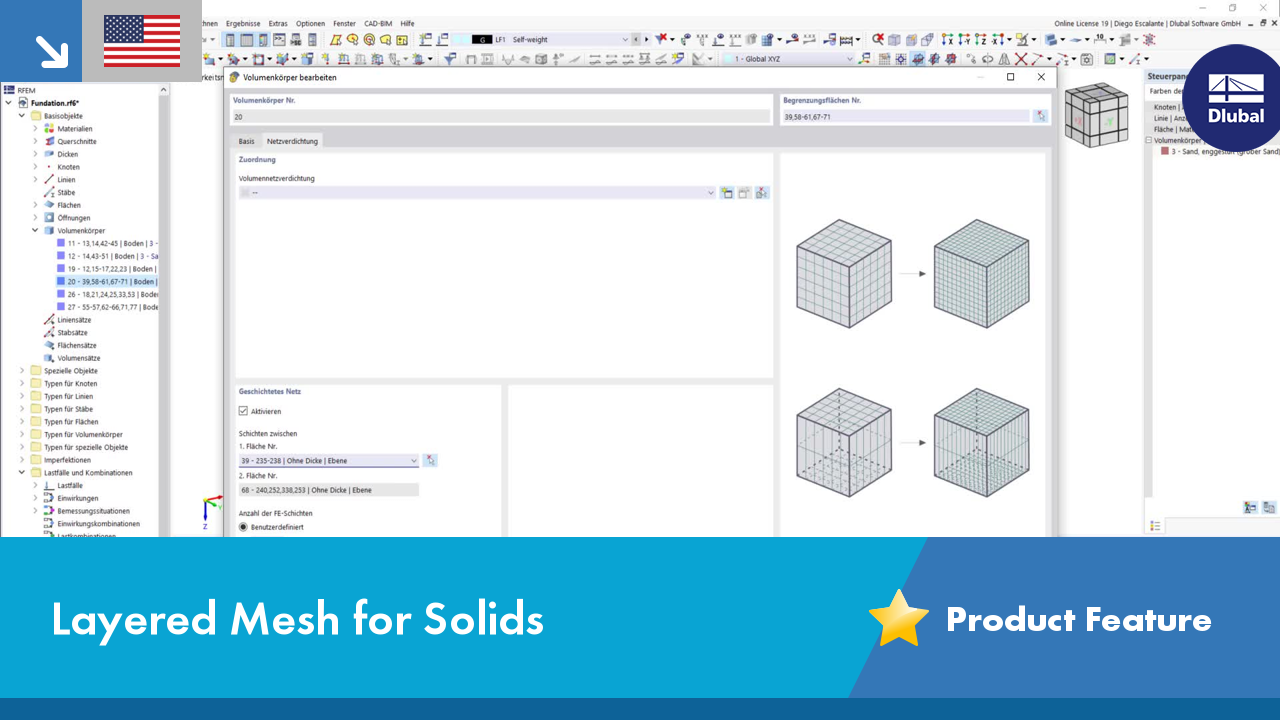This screenshot has width=1280, height=720.
Task: Click the Volumenkörper Nr. input field
Action: pos(502,117)
